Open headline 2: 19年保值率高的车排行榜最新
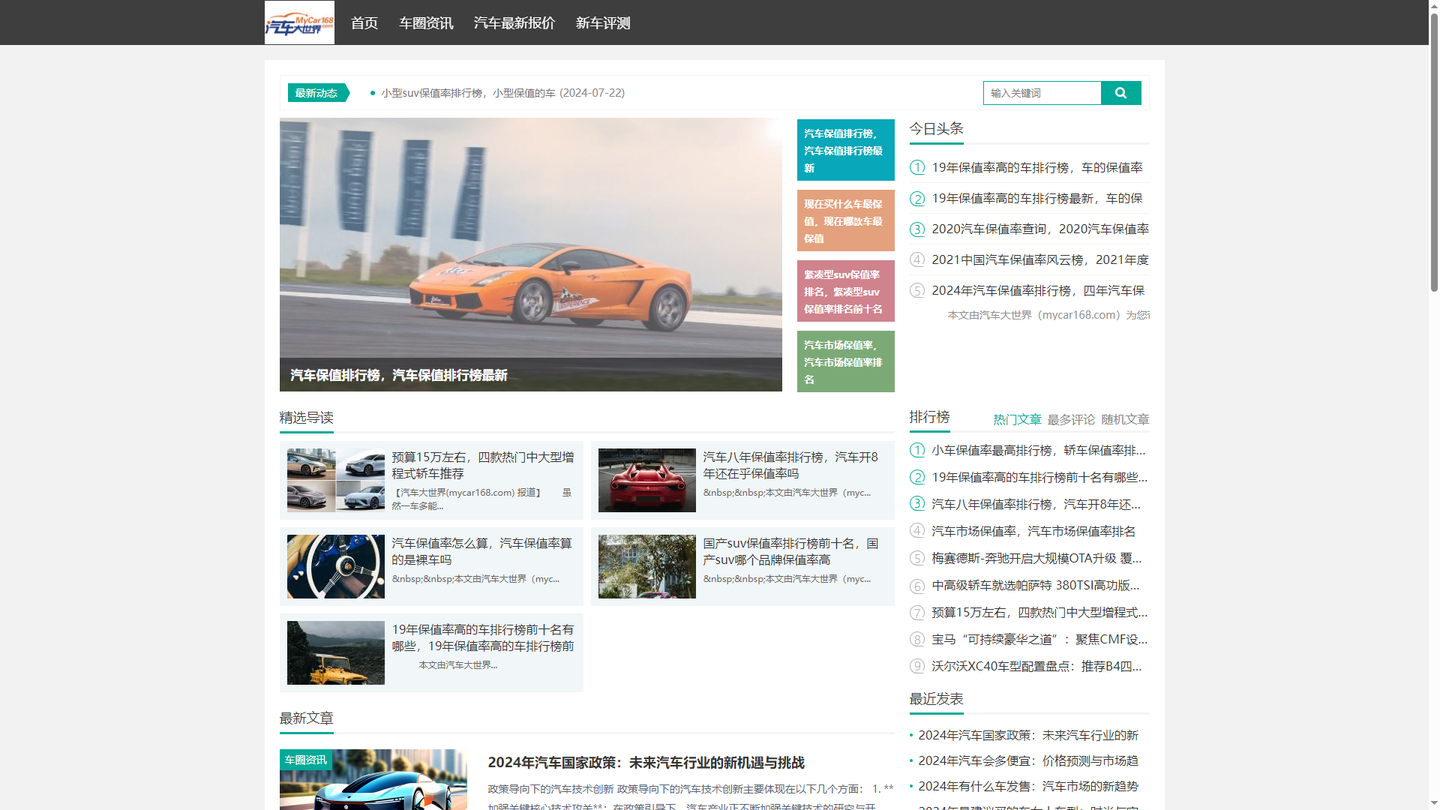The height and width of the screenshot is (810, 1440). 1037,198
